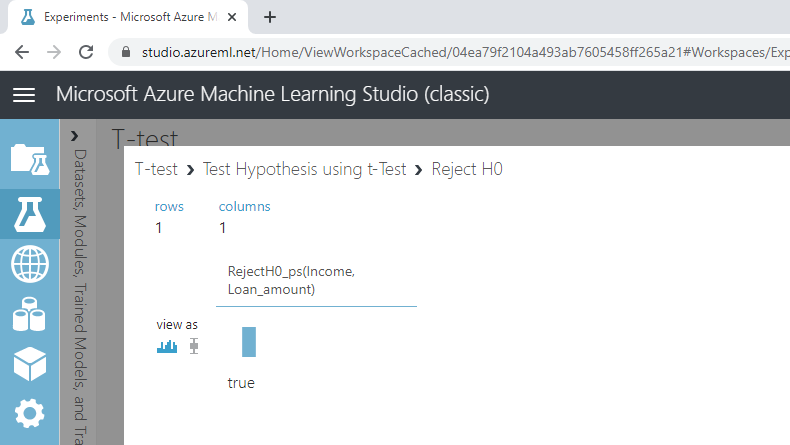
Task: Click the T-test experiment title behind dialog
Action: [x=145, y=137]
